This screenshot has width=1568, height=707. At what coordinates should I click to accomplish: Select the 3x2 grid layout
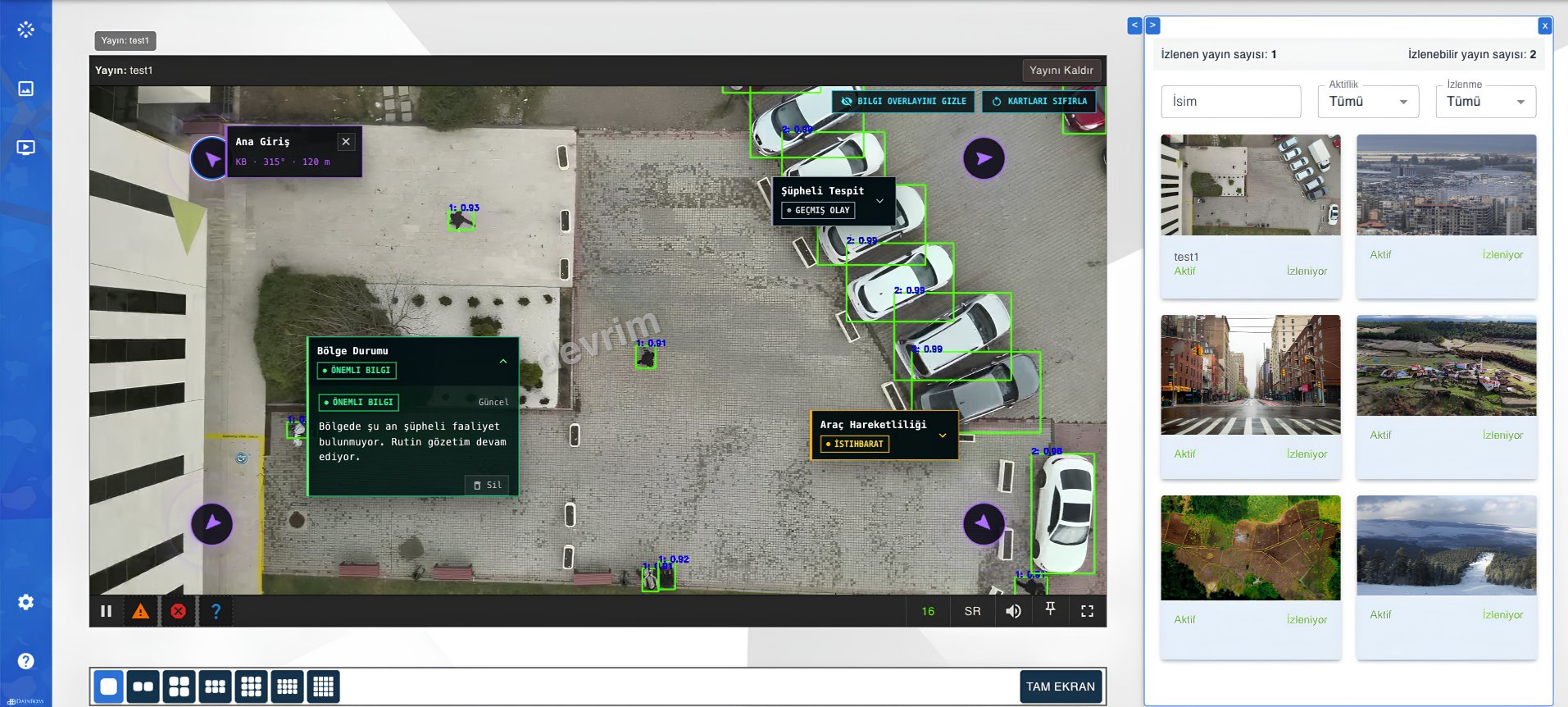pyautogui.click(x=216, y=686)
